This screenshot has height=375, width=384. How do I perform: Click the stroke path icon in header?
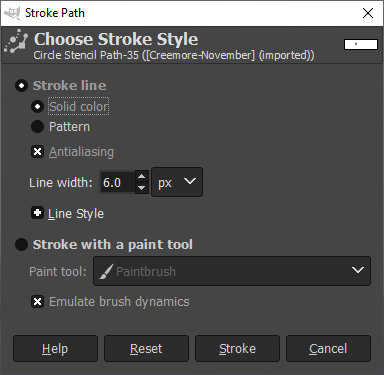(16, 42)
